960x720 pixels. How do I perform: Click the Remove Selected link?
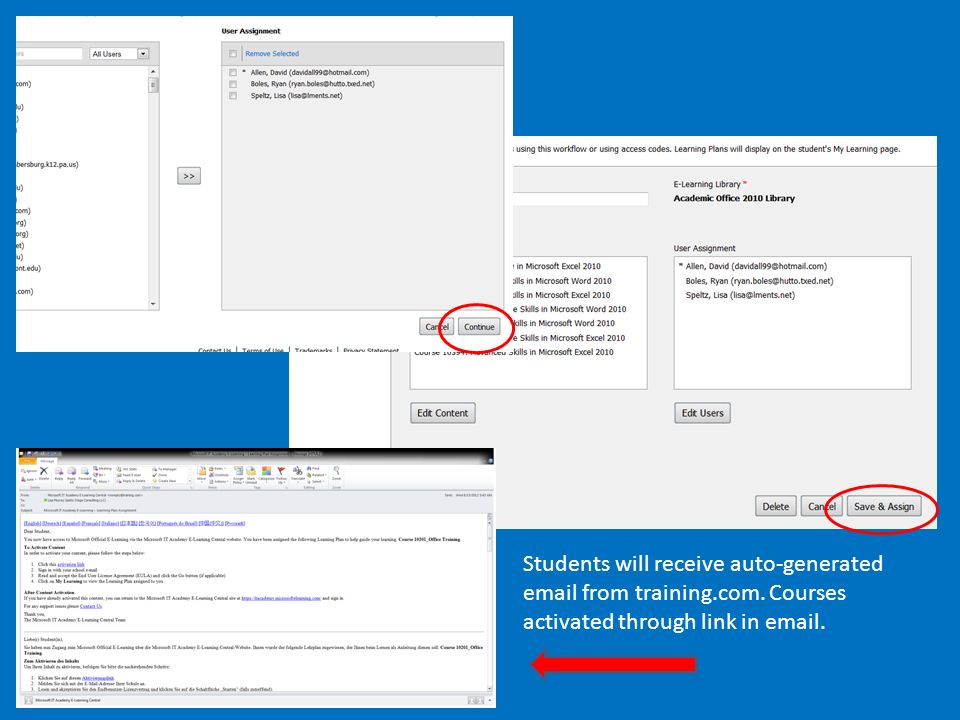tap(272, 53)
